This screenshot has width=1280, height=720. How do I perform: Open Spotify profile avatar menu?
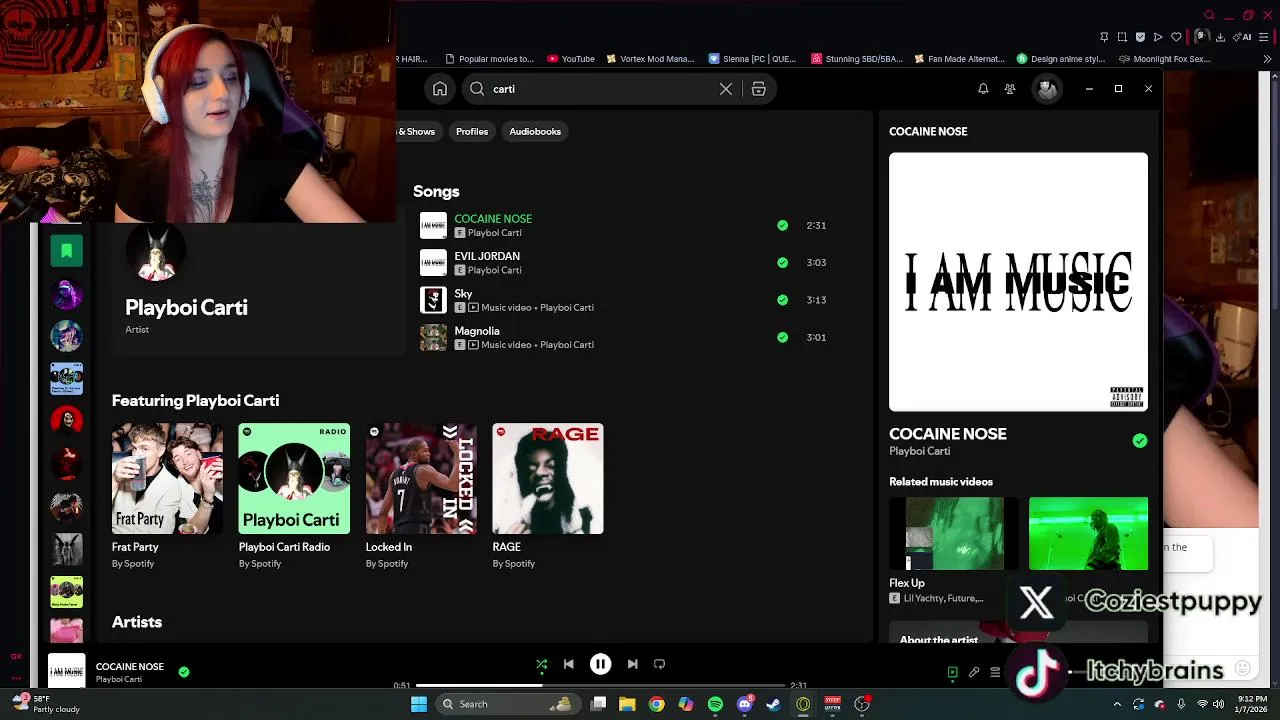[1047, 89]
